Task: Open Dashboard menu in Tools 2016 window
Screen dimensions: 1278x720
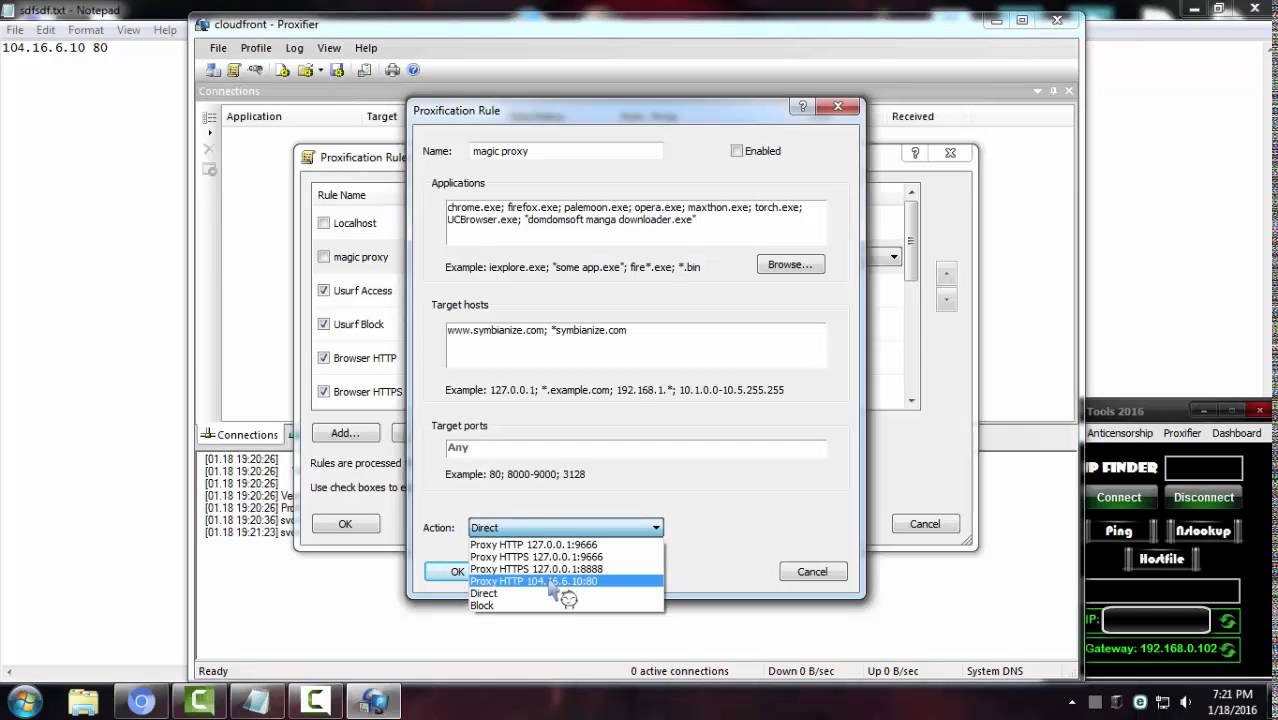Action: pyautogui.click(x=1237, y=433)
